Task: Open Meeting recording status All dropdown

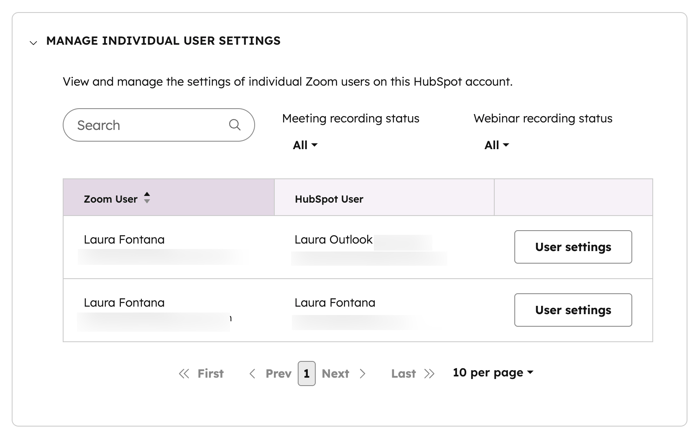Action: point(305,145)
